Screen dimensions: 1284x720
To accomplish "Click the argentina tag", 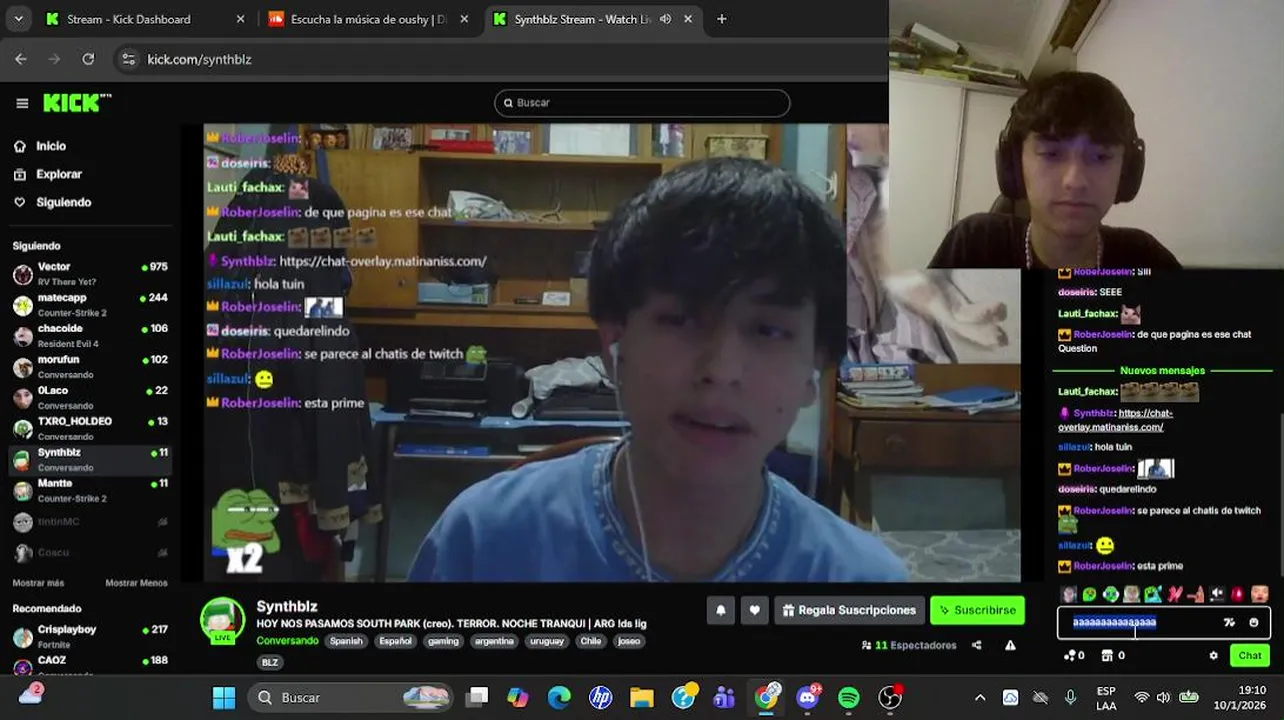I will tap(494, 641).
